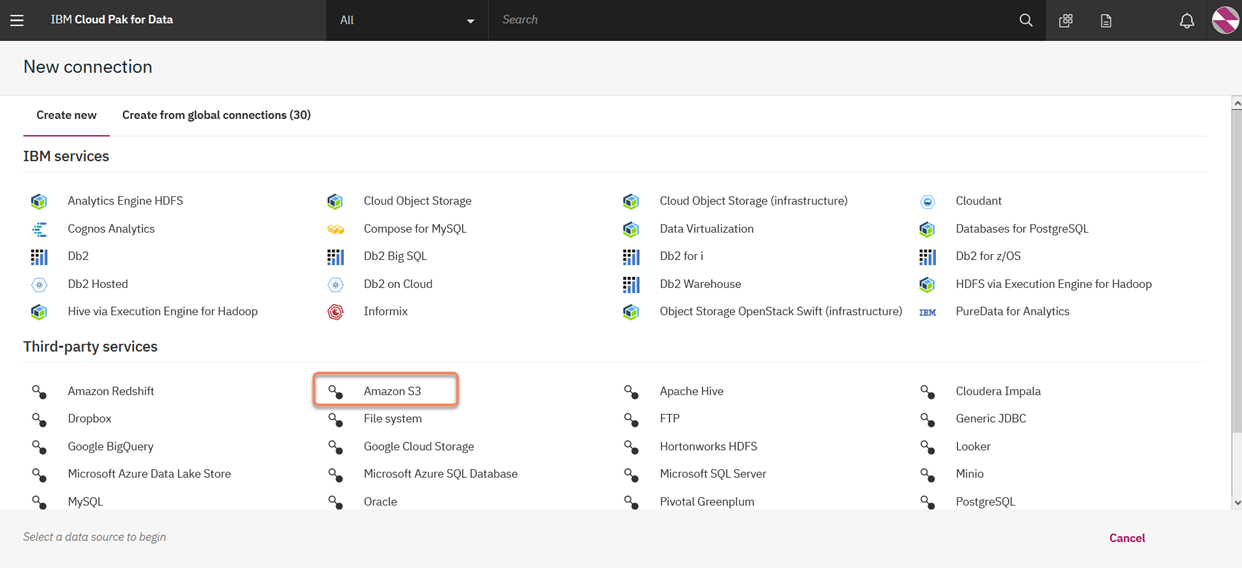Click the Analytics Engine HDFS icon
This screenshot has width=1242, height=568.
click(x=39, y=201)
